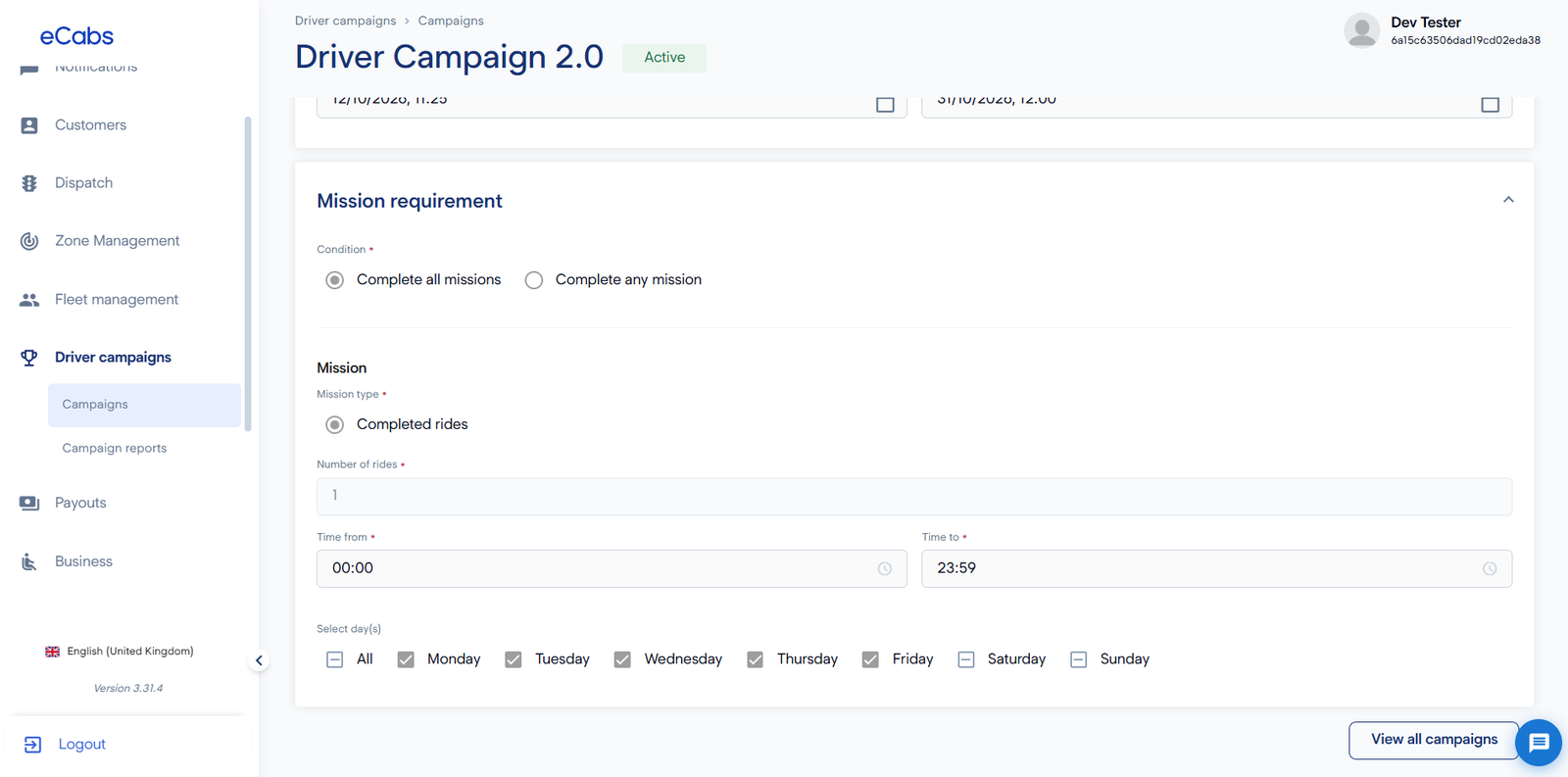
Task: Click the Time from input field
Action: pyautogui.click(x=612, y=569)
